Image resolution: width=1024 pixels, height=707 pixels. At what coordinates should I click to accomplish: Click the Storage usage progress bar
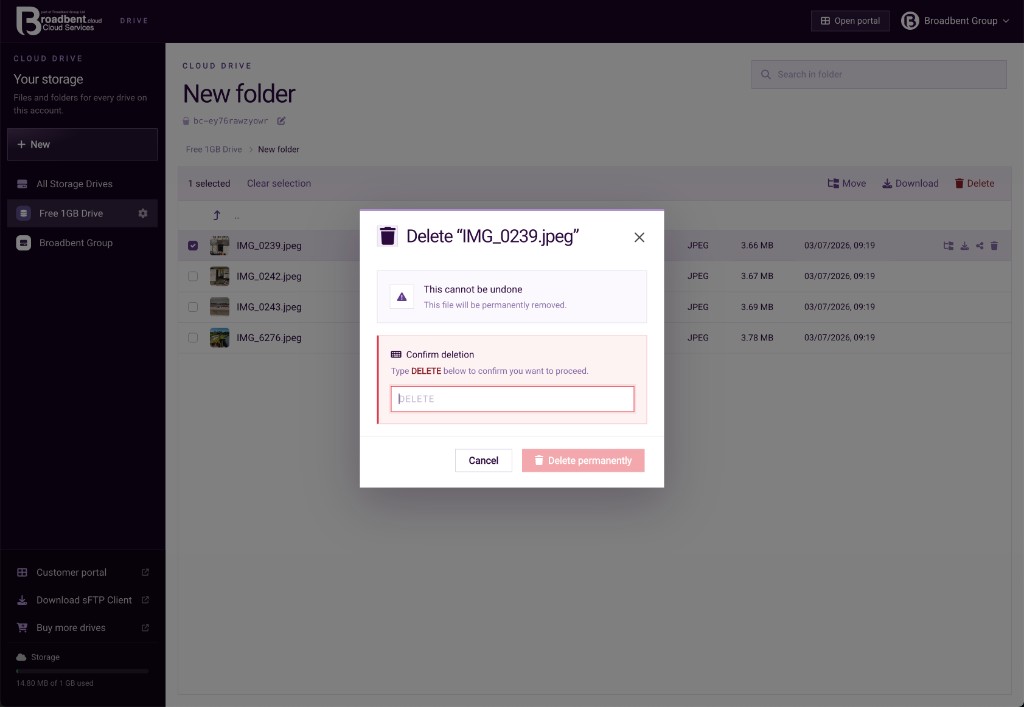point(82,670)
